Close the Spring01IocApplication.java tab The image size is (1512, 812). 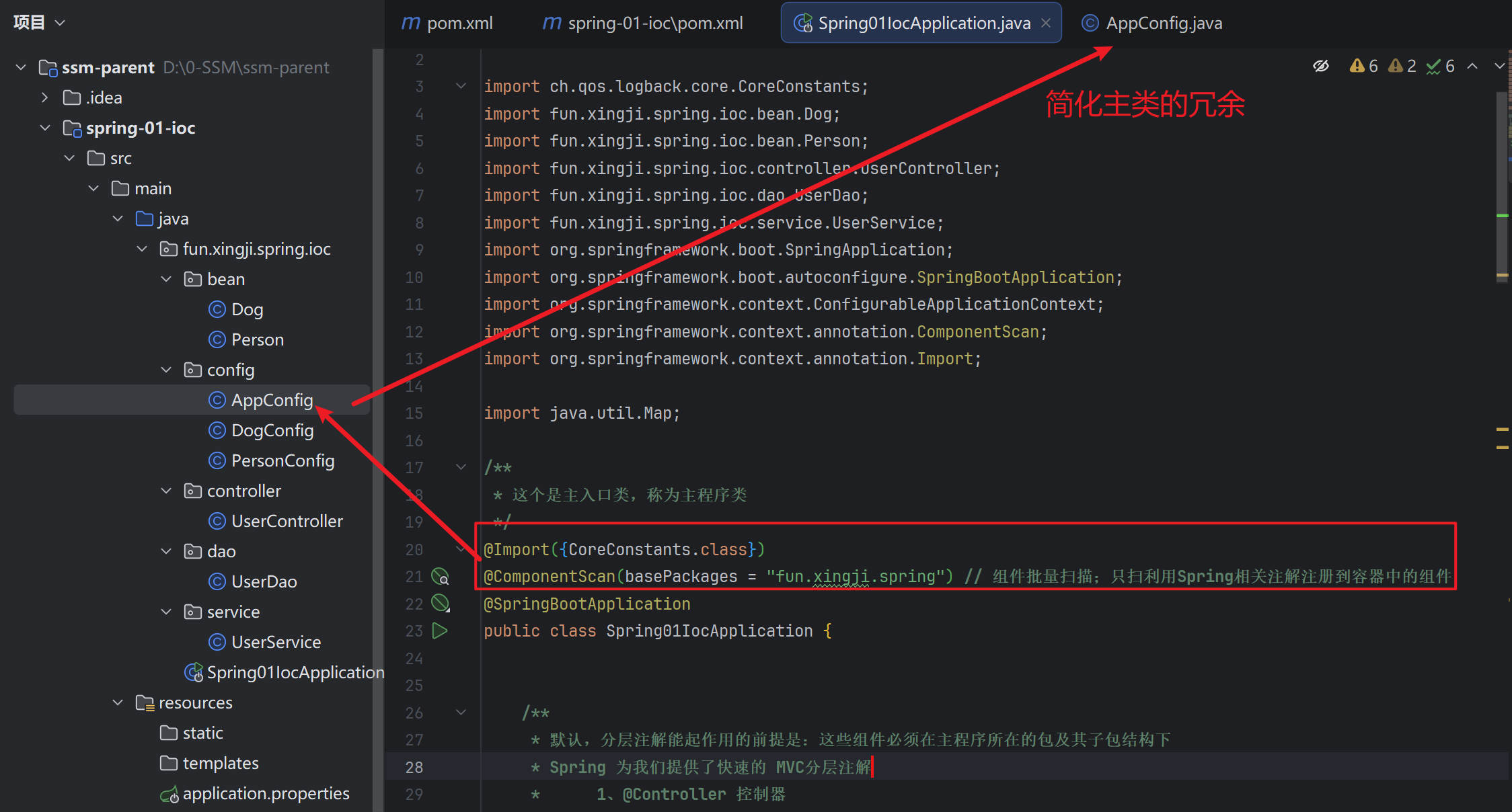pyautogui.click(x=1046, y=23)
